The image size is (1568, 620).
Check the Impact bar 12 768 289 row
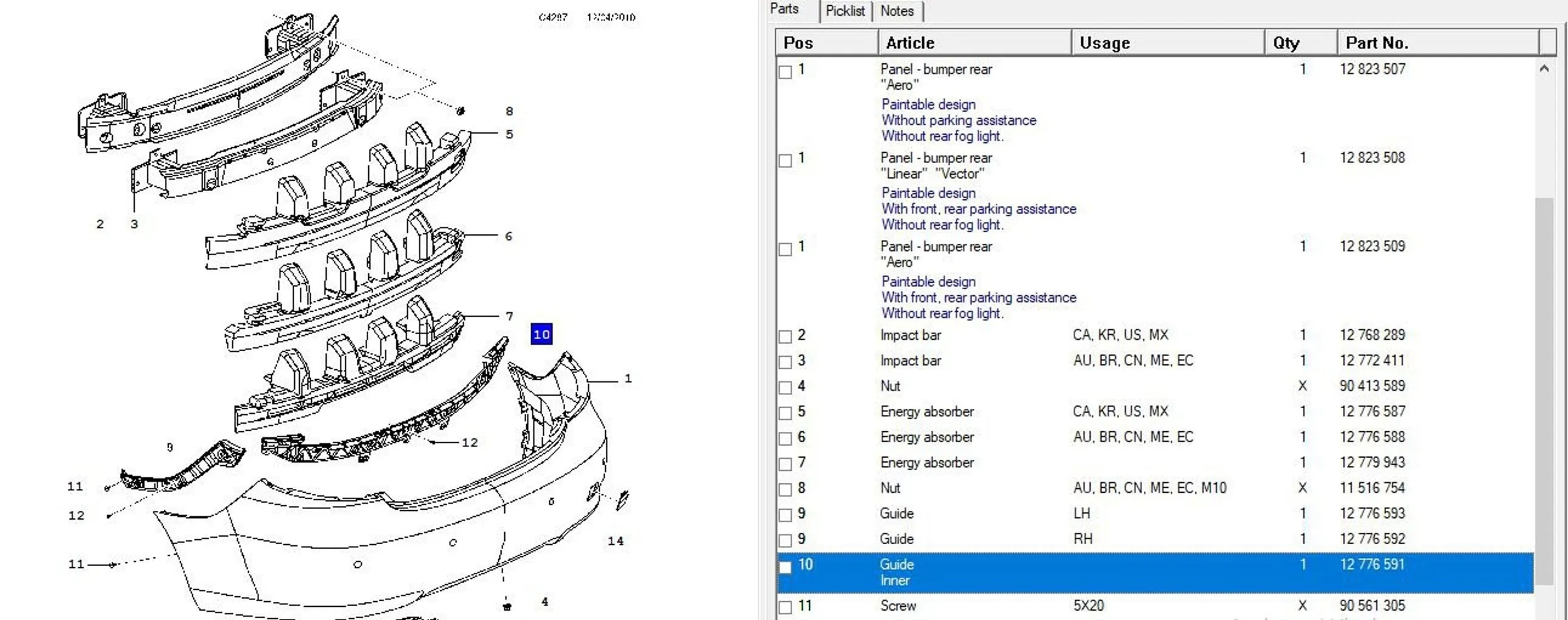click(785, 337)
